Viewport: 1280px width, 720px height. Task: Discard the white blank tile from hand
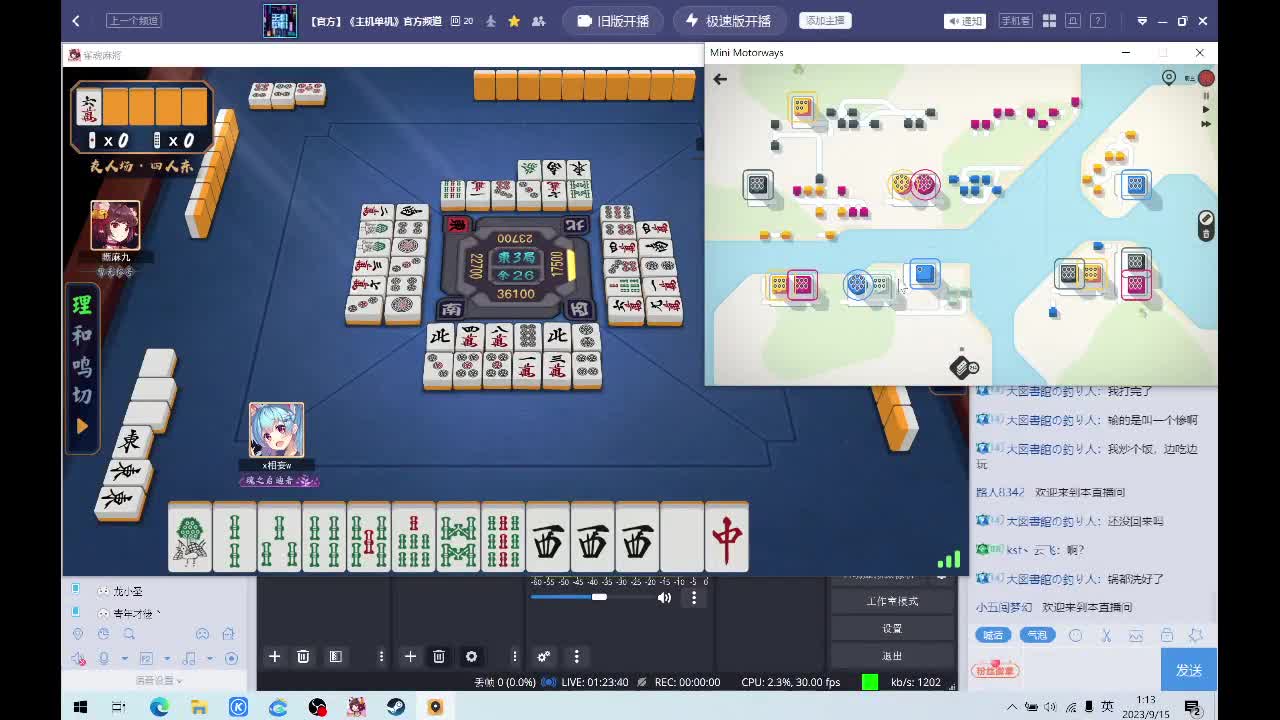682,538
